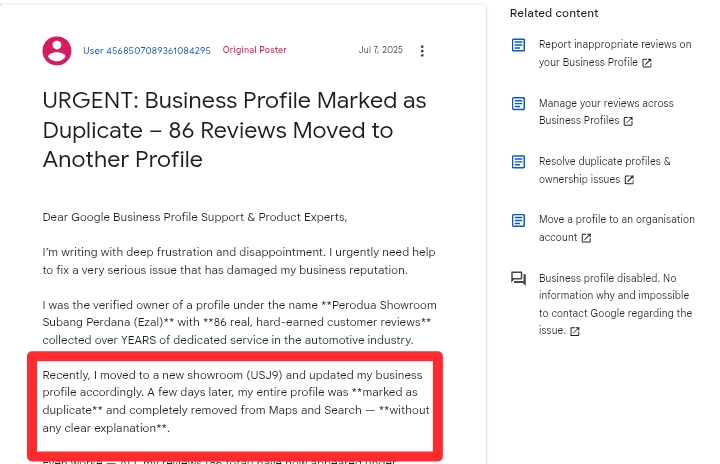Viewport: 720px width, 464px height.
Task: Click the Original Poster badge
Action: tap(254, 50)
